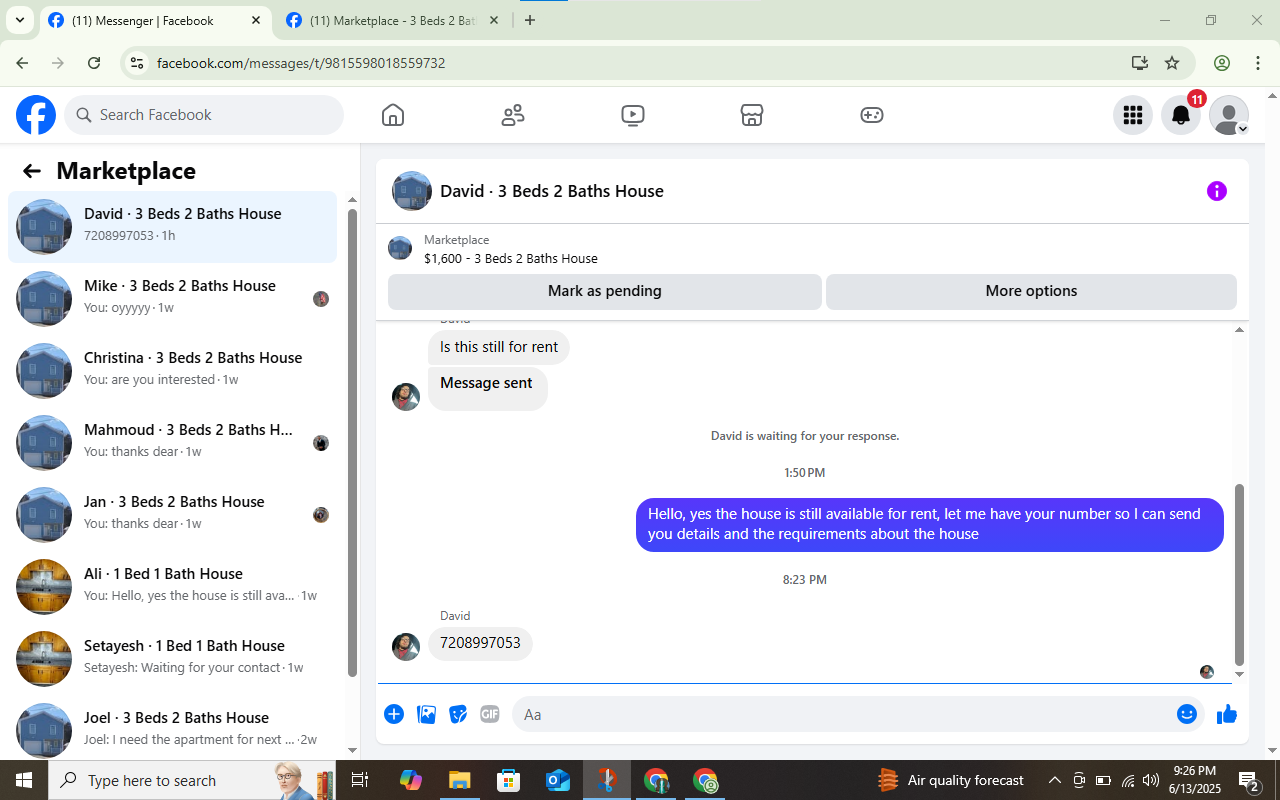Viewport: 1280px width, 800px height.
Task: Open Mahmoud conversation in list
Action: pyautogui.click(x=173, y=443)
